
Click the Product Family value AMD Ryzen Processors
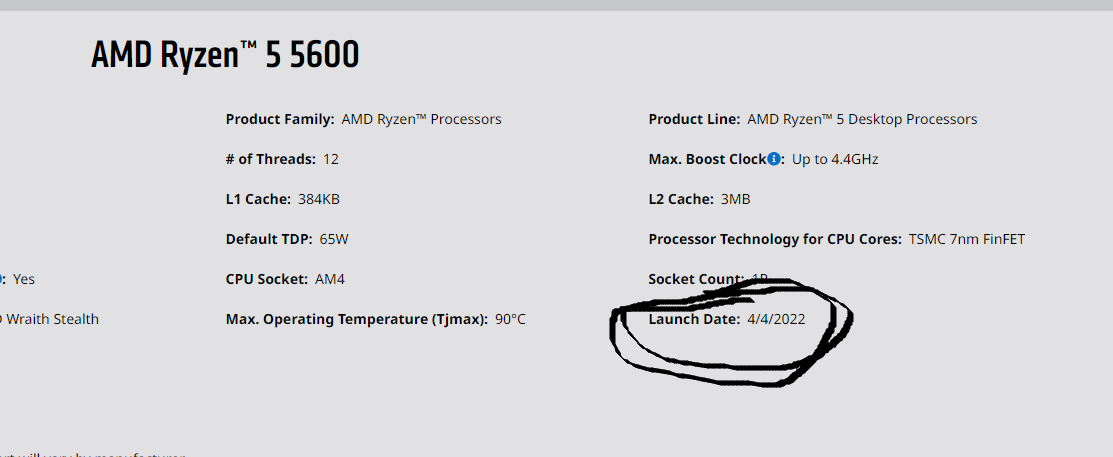421,119
